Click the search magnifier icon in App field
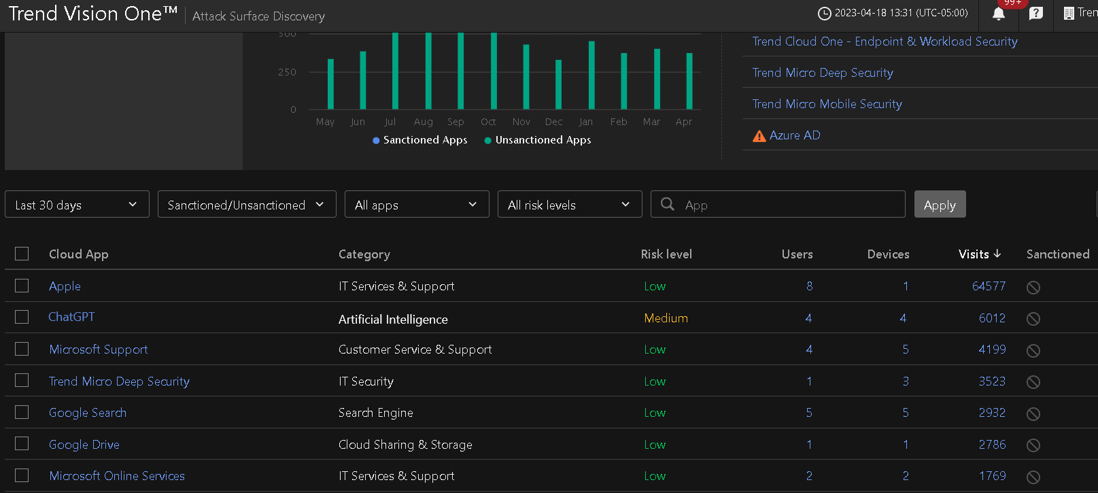This screenshot has width=1098, height=493. 668,205
